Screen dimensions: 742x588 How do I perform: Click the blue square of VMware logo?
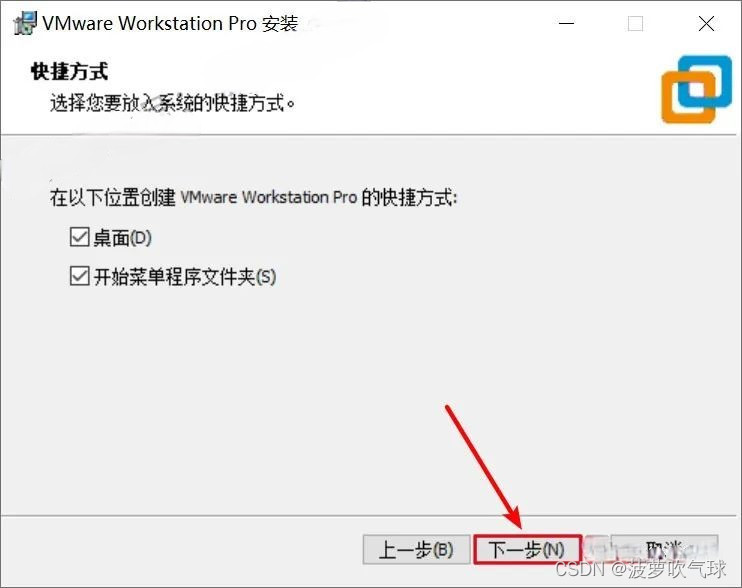point(705,82)
